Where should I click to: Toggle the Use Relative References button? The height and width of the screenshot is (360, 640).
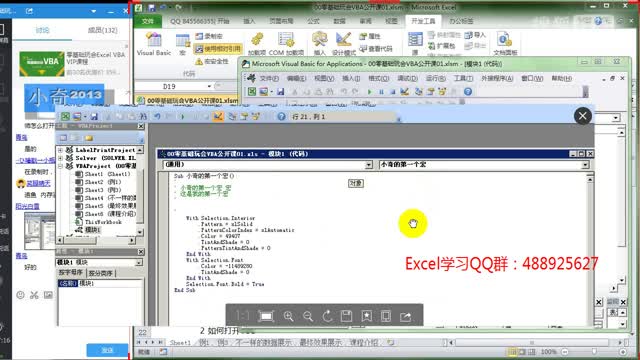pyautogui.click(x=218, y=49)
